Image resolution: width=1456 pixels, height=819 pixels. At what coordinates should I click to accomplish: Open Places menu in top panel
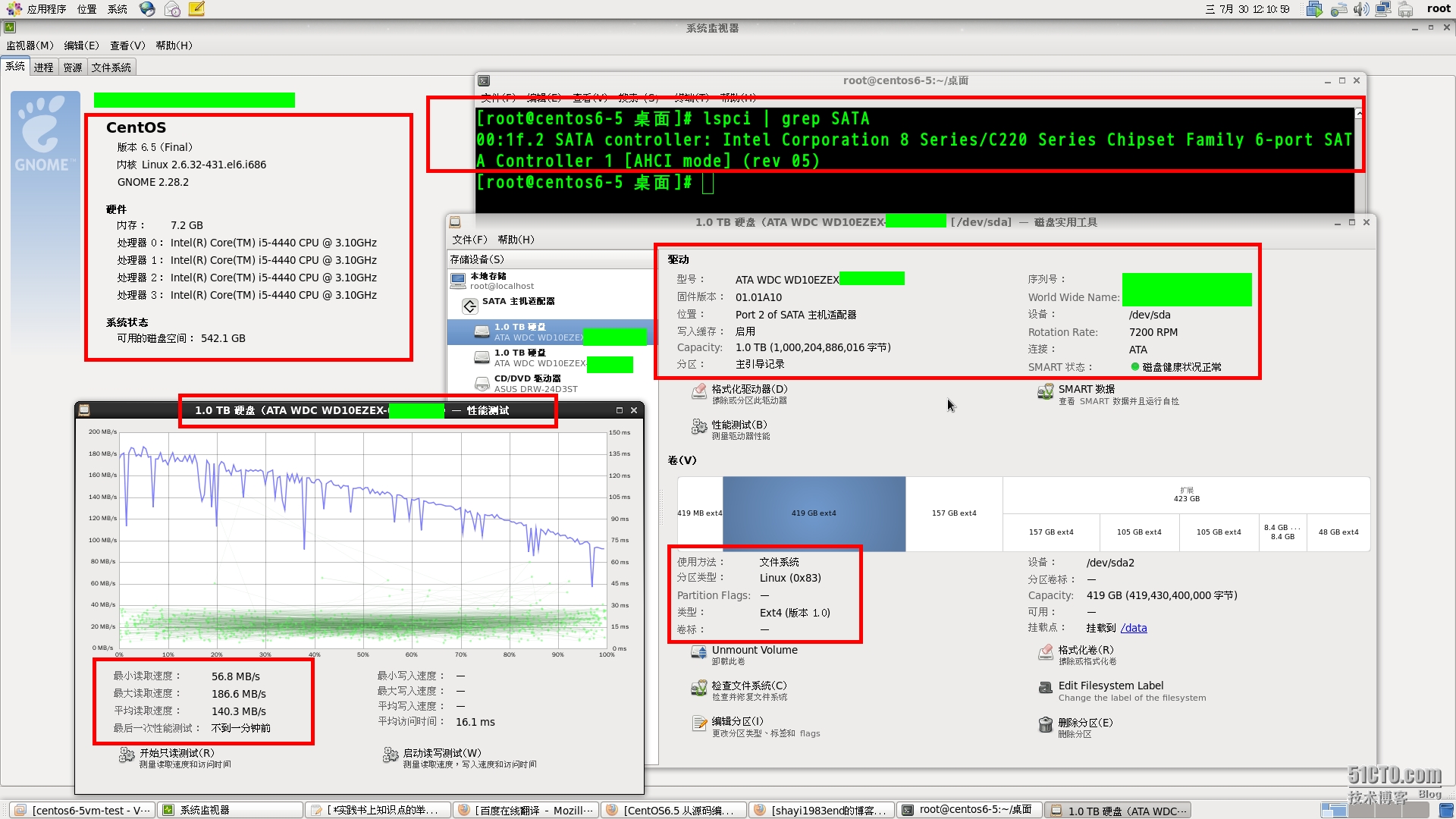point(86,9)
